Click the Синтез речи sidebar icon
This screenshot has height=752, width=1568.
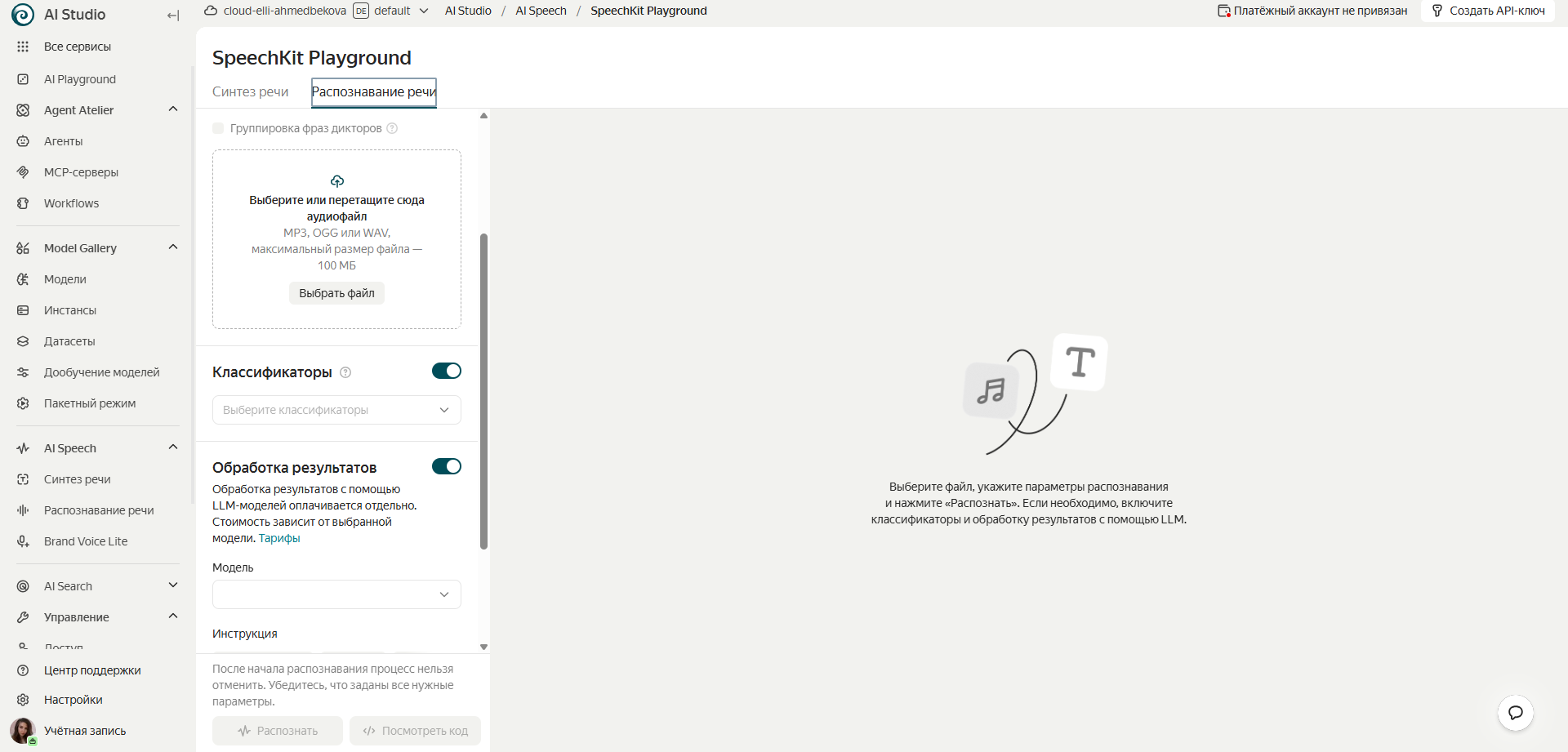click(23, 479)
